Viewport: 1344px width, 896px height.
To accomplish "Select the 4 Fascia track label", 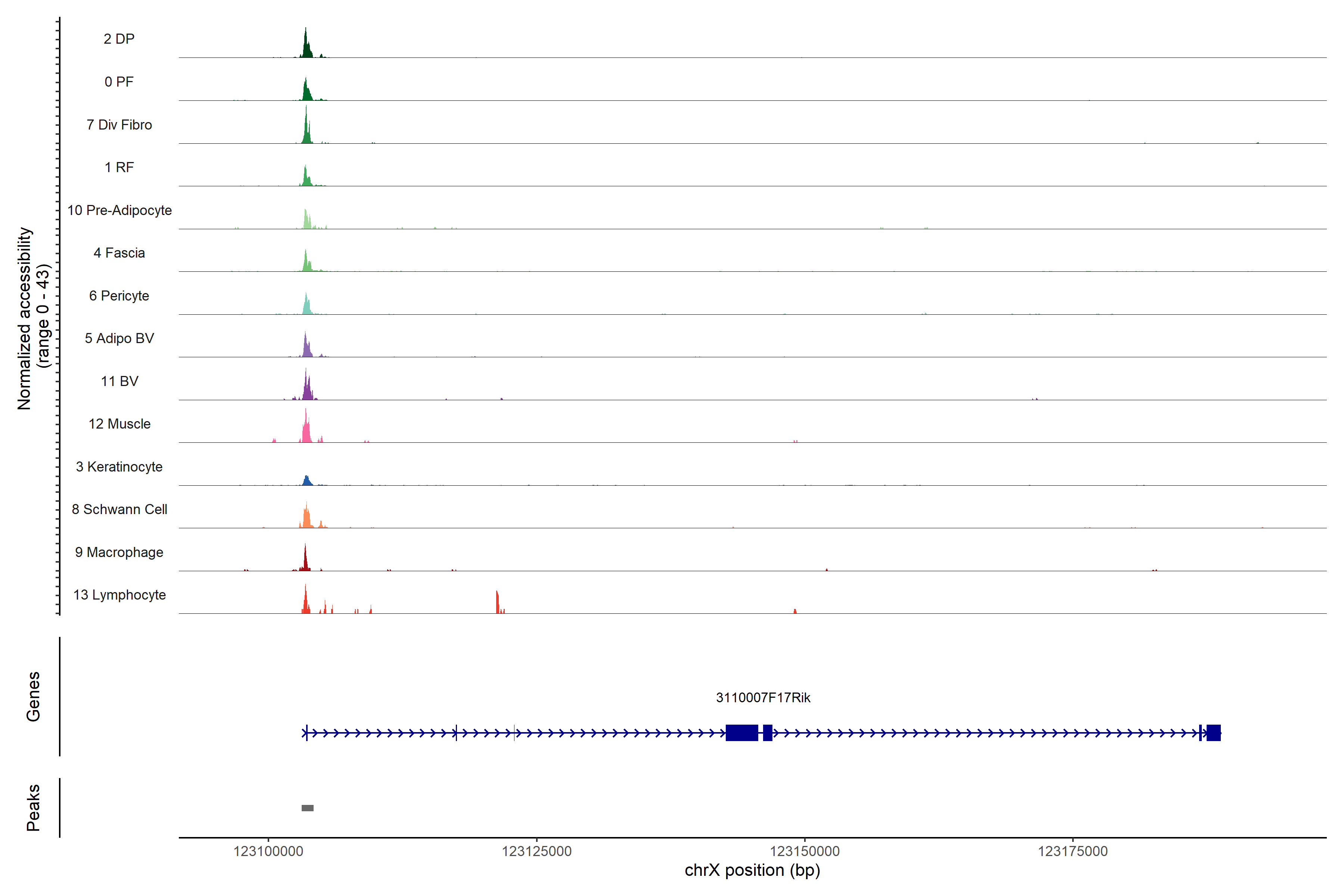I will (x=119, y=253).
